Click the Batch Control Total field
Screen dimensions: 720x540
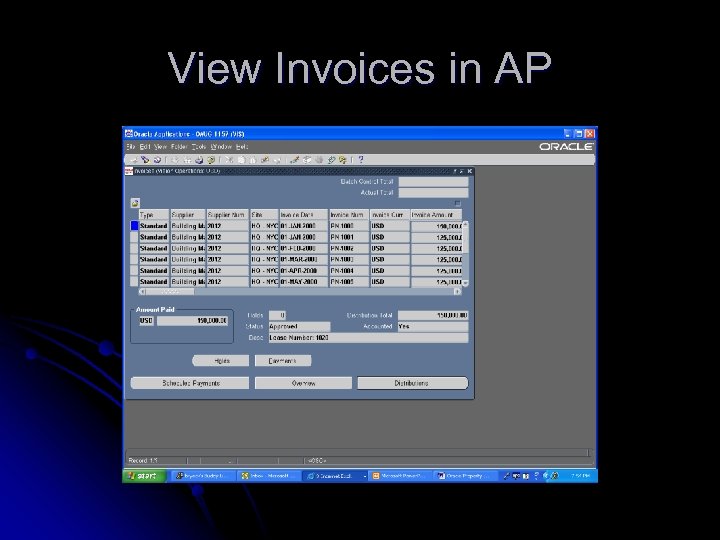[433, 182]
